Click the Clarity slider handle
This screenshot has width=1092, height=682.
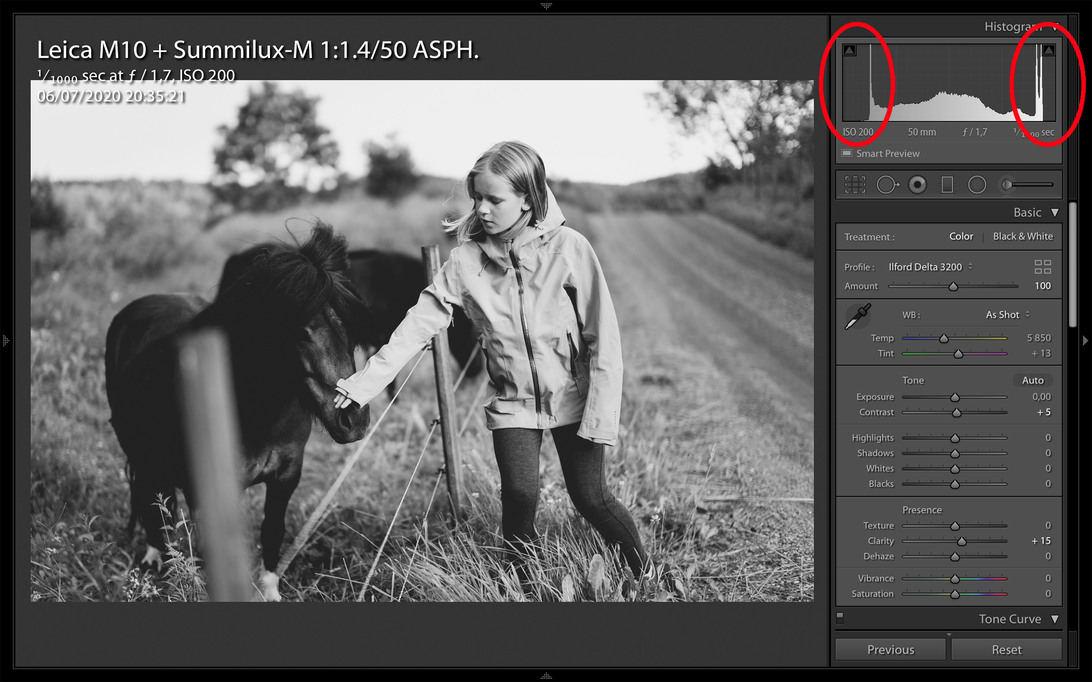coord(962,542)
